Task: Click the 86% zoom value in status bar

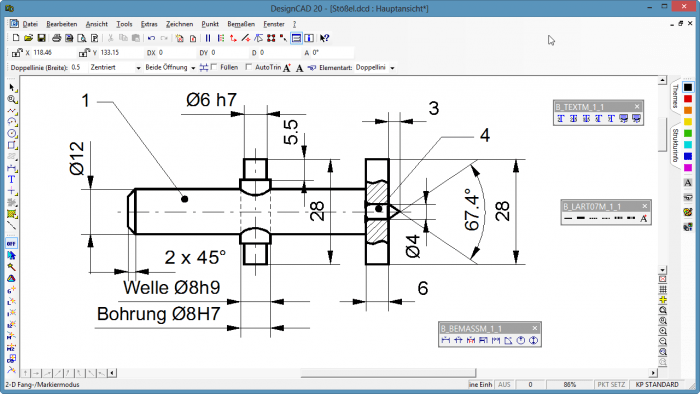Action: [570, 385]
